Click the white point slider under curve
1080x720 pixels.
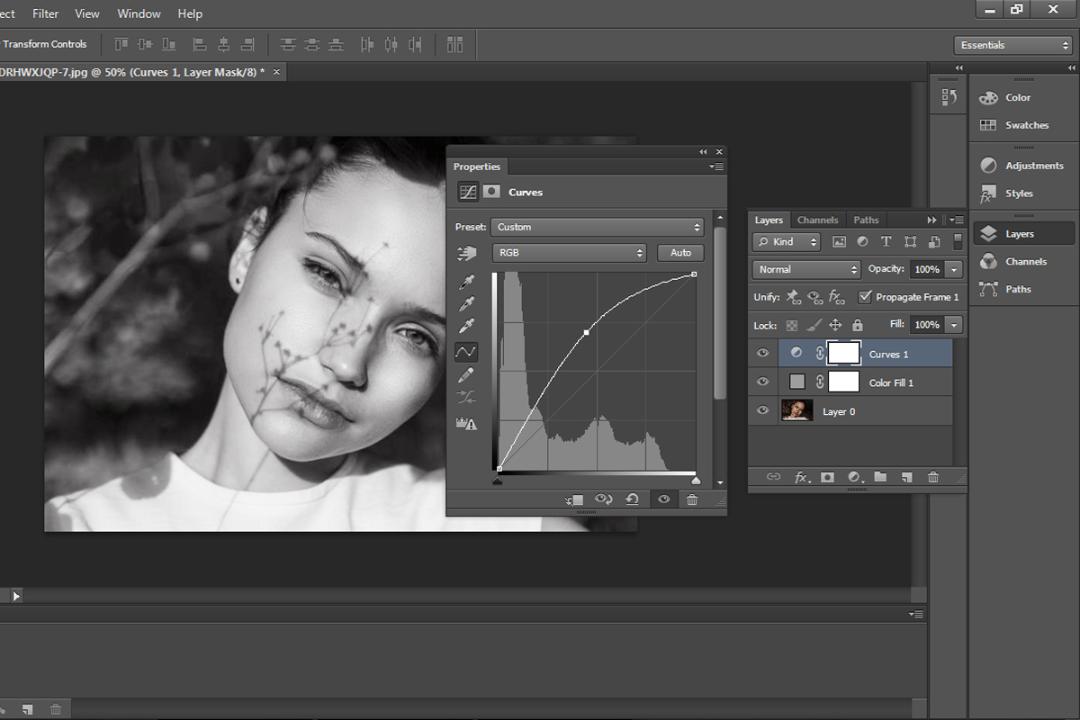coord(696,480)
